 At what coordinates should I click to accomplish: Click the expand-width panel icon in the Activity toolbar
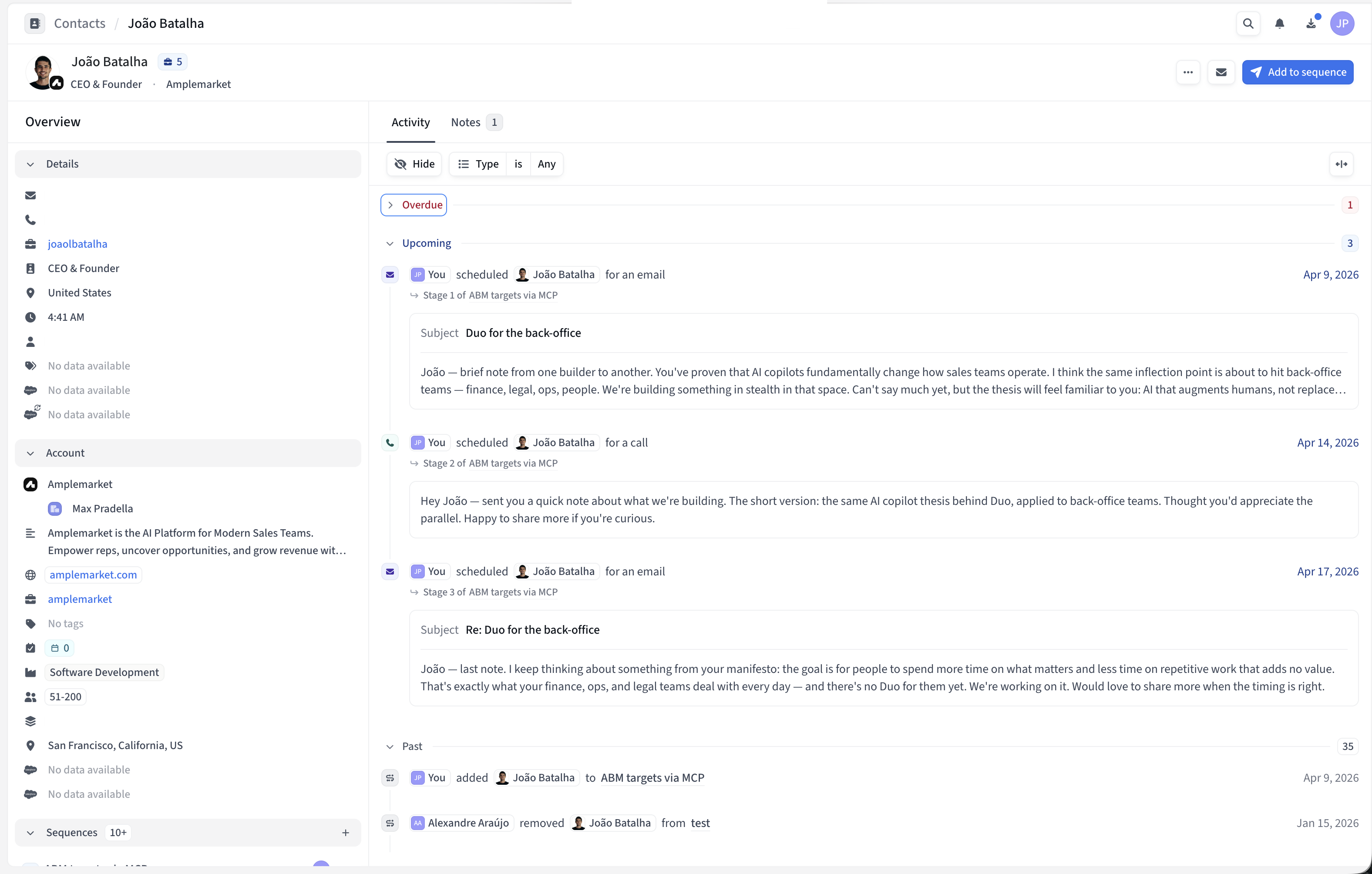point(1341,164)
